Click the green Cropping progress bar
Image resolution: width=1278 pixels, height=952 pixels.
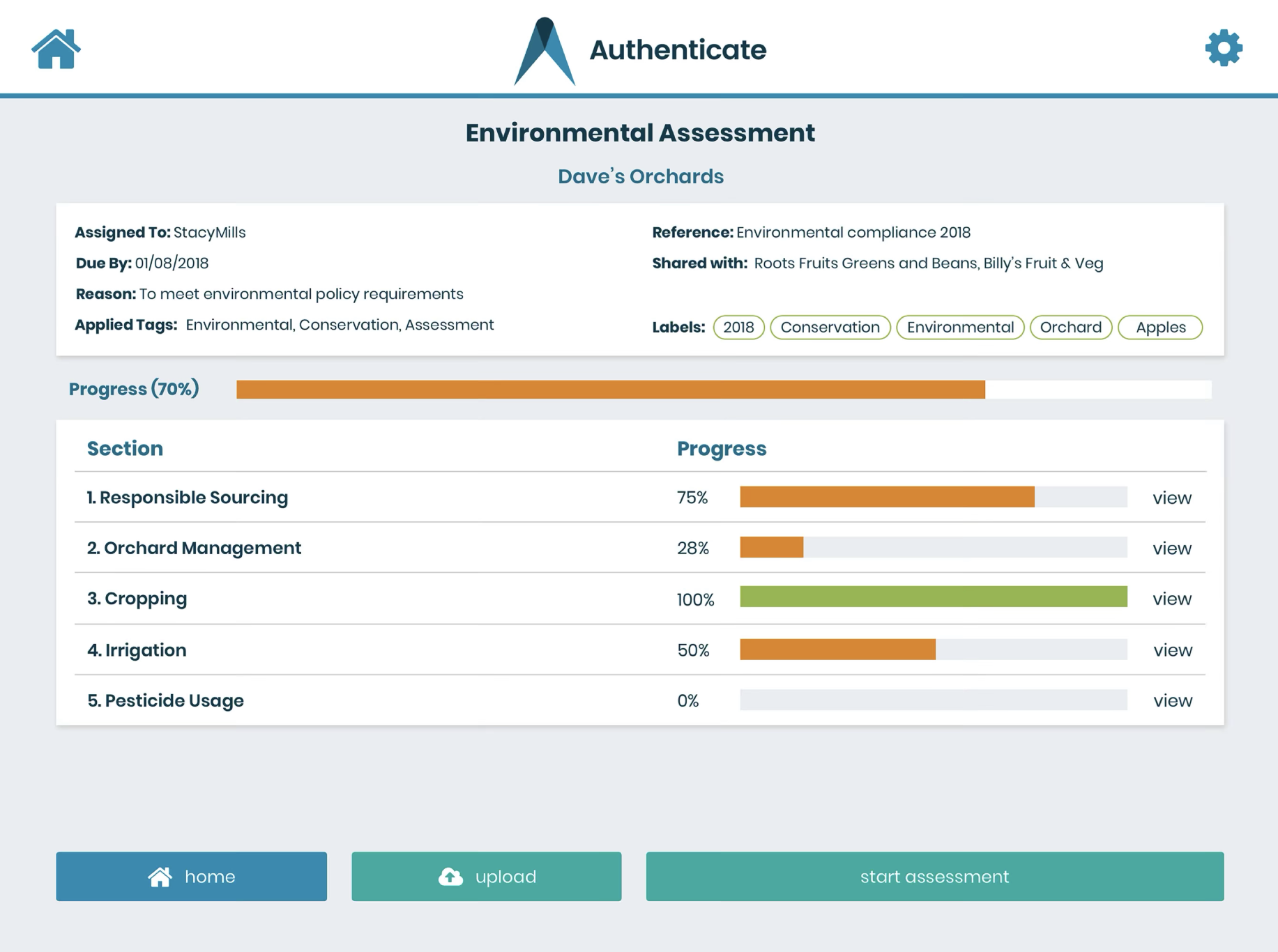[x=933, y=597]
